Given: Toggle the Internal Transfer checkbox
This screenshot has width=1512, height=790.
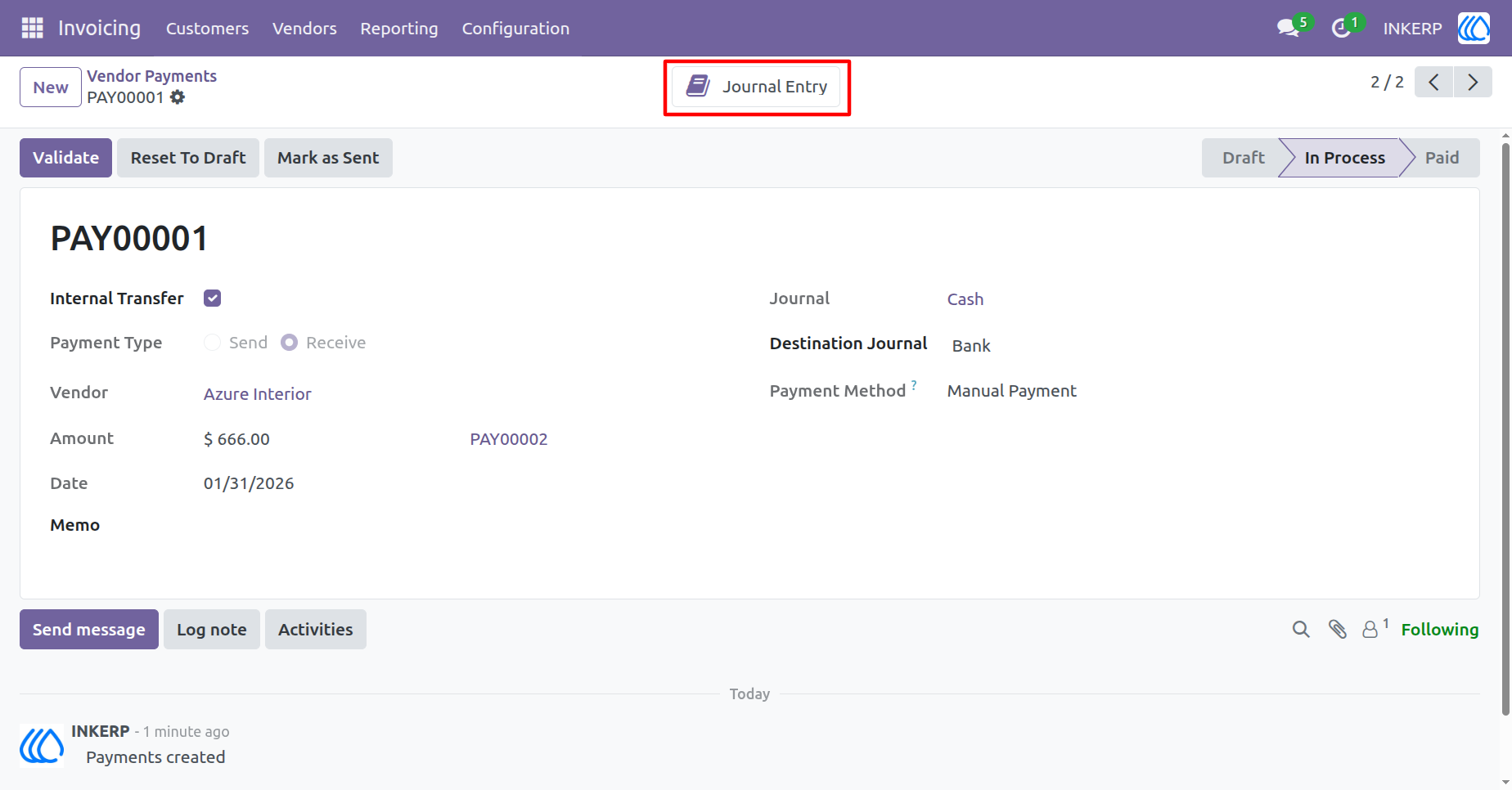Looking at the screenshot, I should click(213, 298).
